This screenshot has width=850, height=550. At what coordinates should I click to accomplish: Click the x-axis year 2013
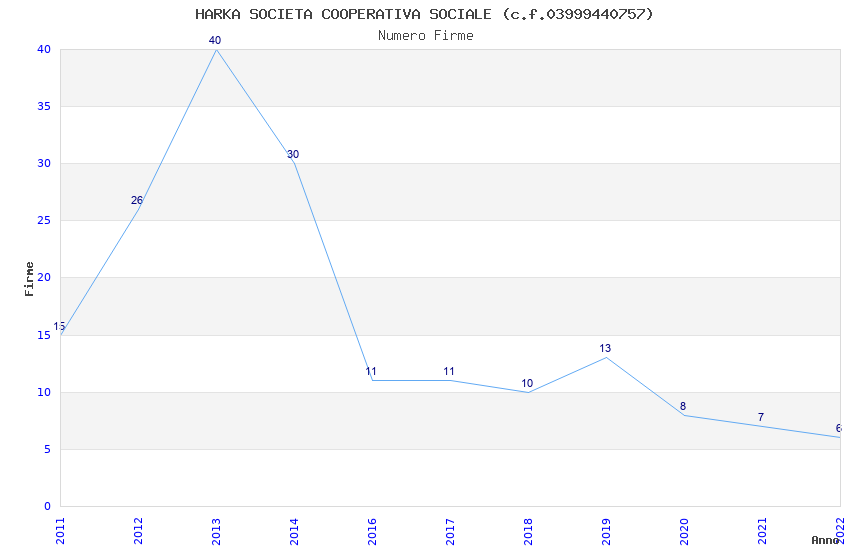216,531
